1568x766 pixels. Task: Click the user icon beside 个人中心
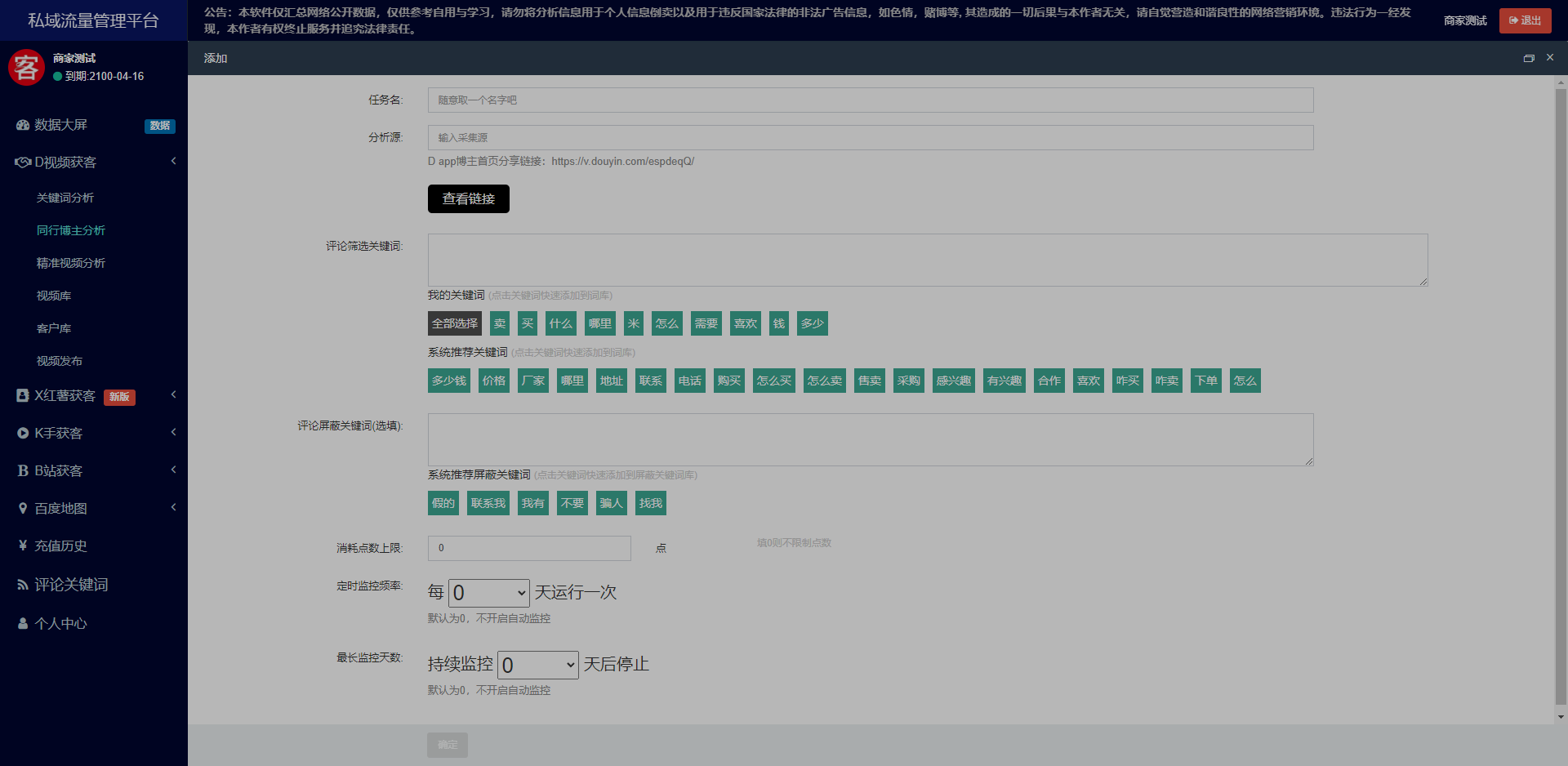23,623
